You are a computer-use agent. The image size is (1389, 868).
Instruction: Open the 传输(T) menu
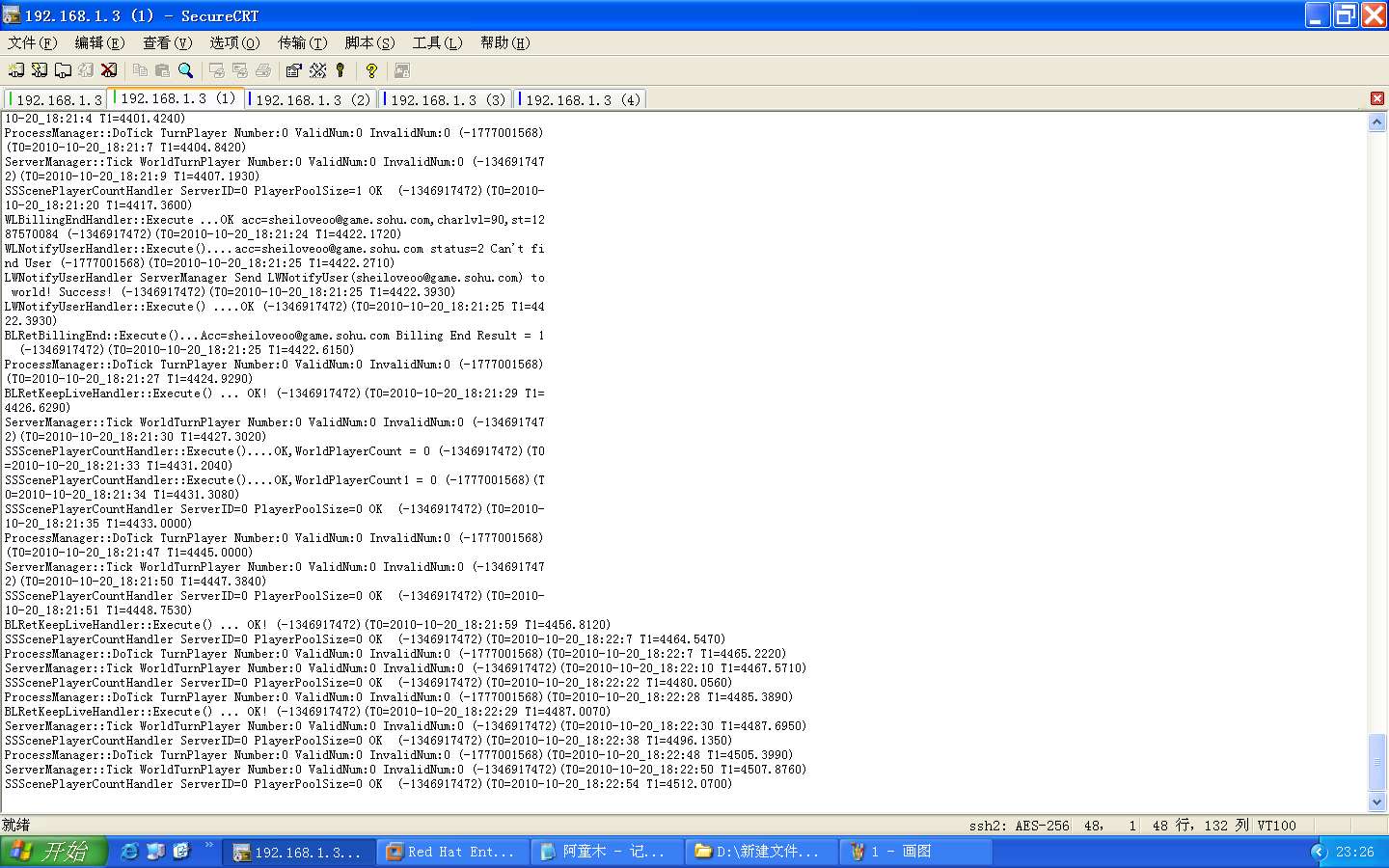[x=302, y=42]
